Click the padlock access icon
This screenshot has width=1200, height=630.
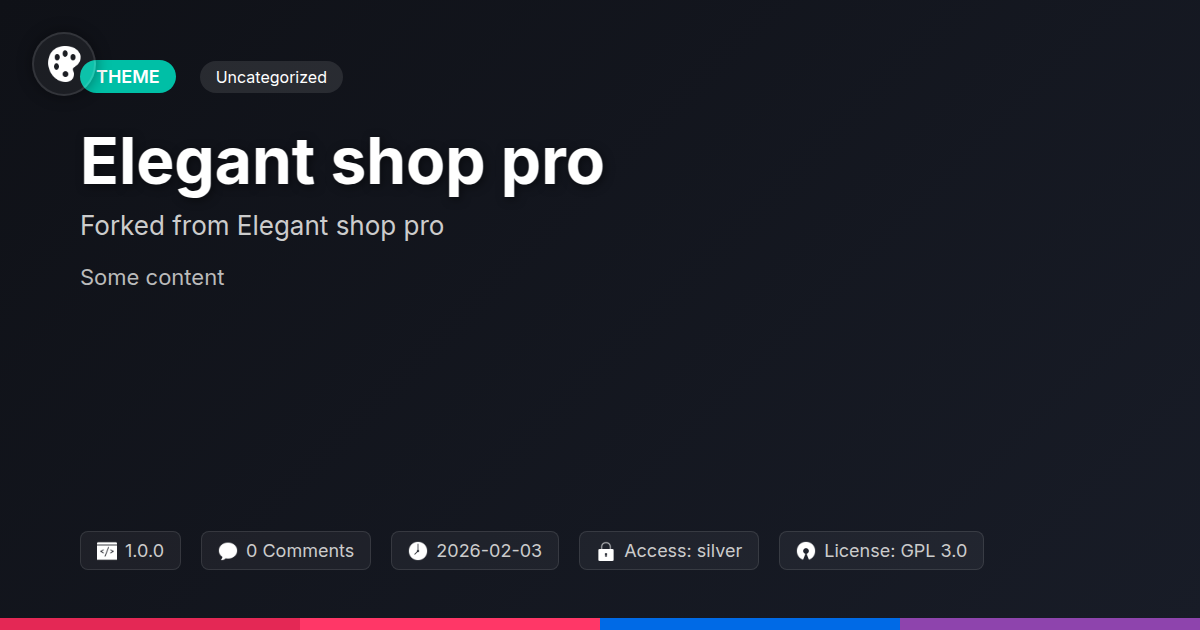click(x=605, y=551)
